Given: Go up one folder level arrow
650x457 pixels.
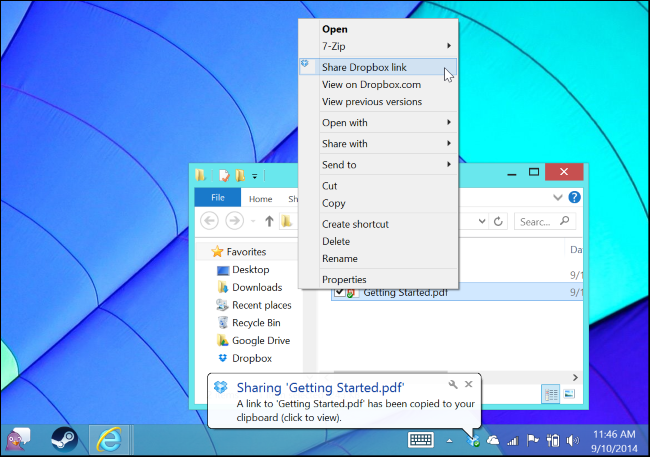Looking at the screenshot, I should tap(269, 221).
